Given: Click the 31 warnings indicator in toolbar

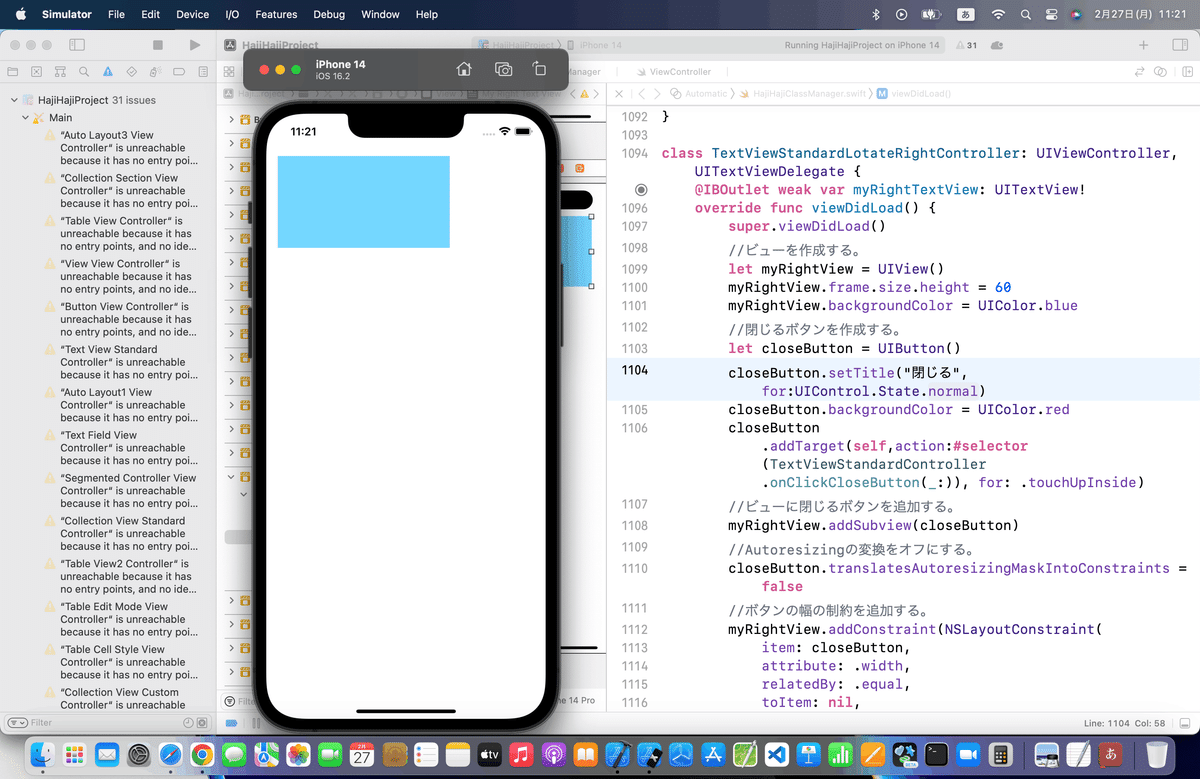Looking at the screenshot, I should point(966,46).
